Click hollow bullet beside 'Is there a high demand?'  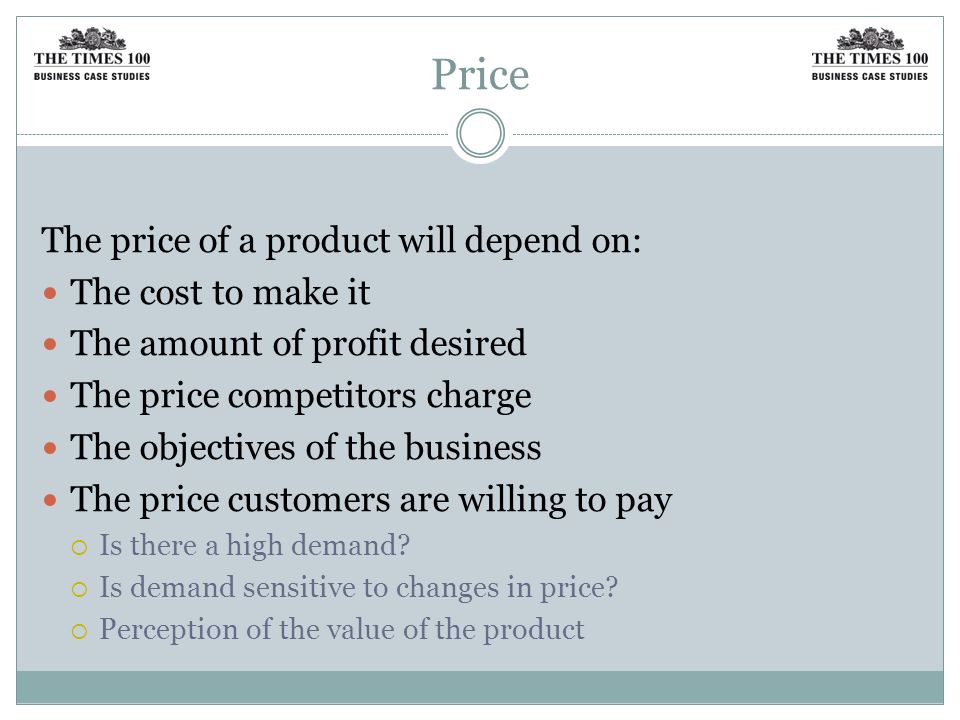click(x=80, y=547)
